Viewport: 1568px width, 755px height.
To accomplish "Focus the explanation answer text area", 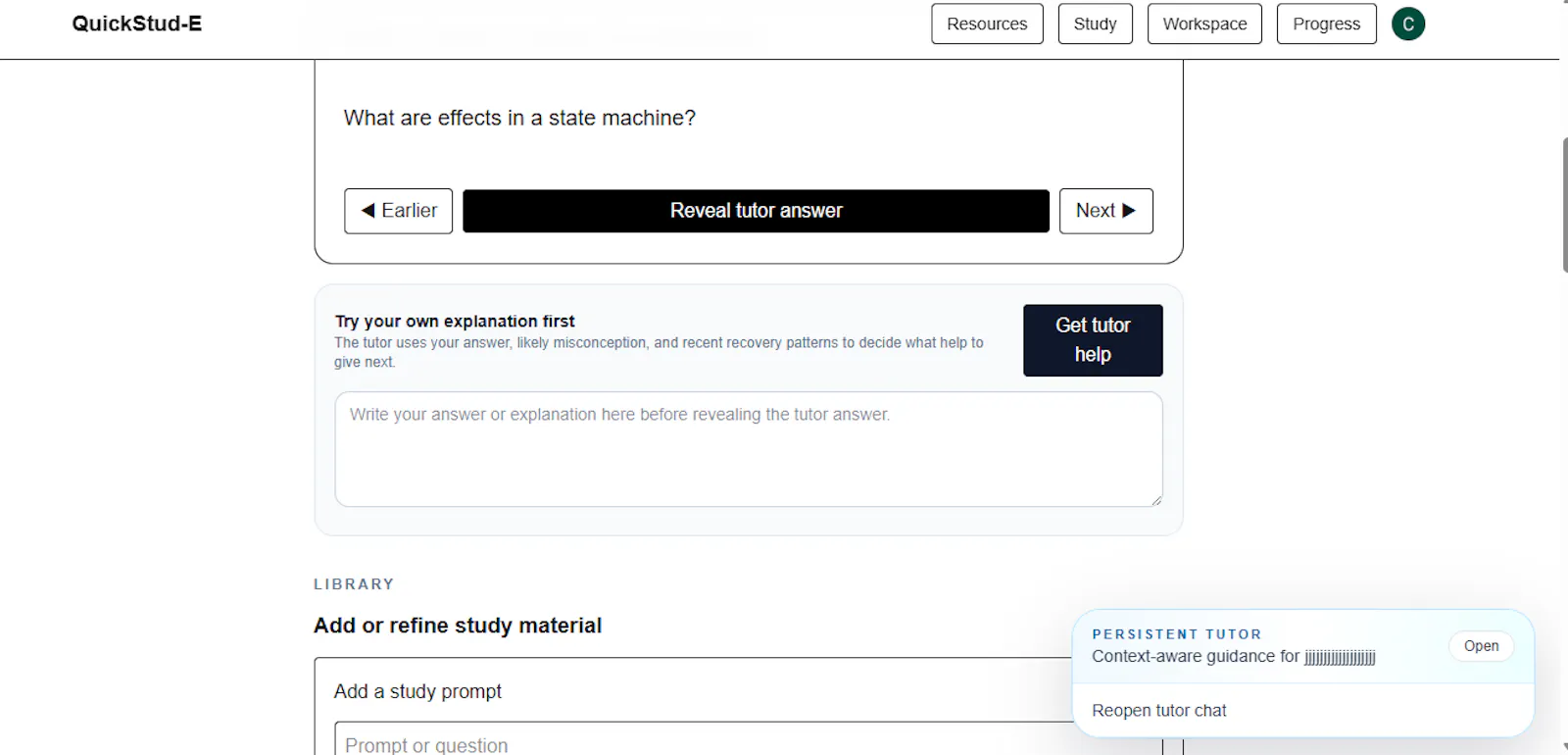I will [x=749, y=449].
